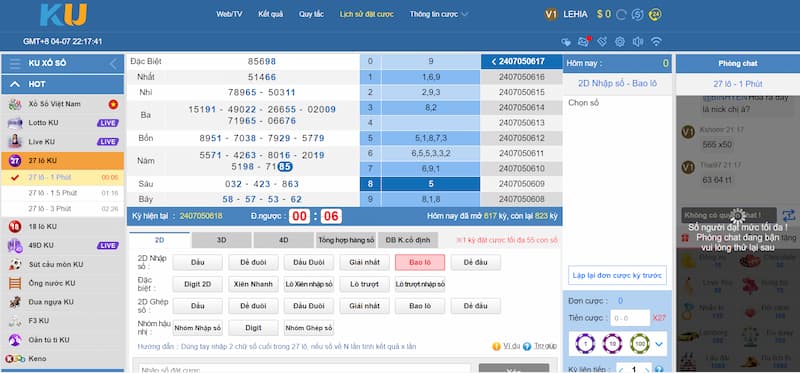
Task: Check the network signal icon
Action: pyautogui.click(x=656, y=42)
